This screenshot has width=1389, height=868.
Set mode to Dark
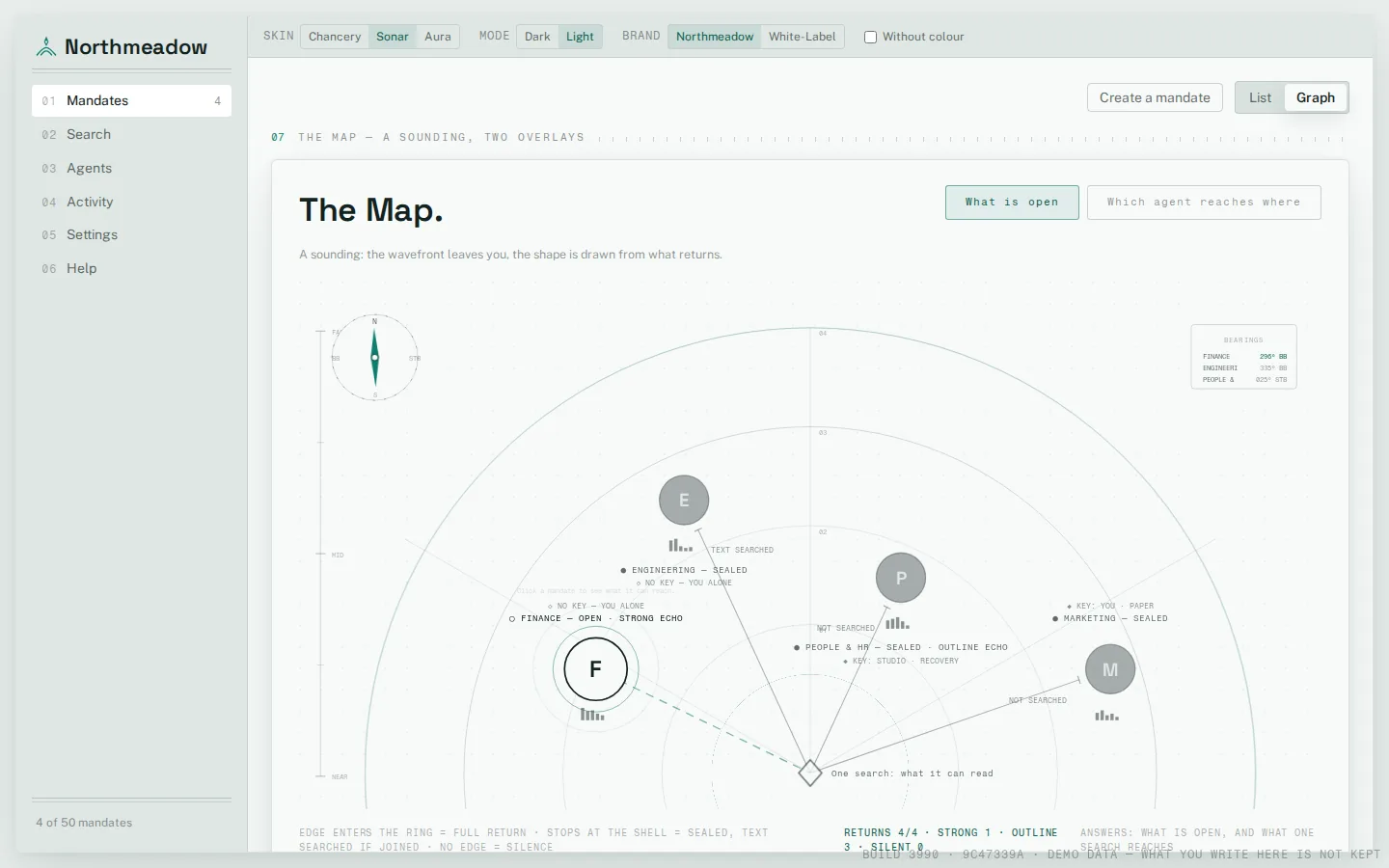pyautogui.click(x=537, y=37)
